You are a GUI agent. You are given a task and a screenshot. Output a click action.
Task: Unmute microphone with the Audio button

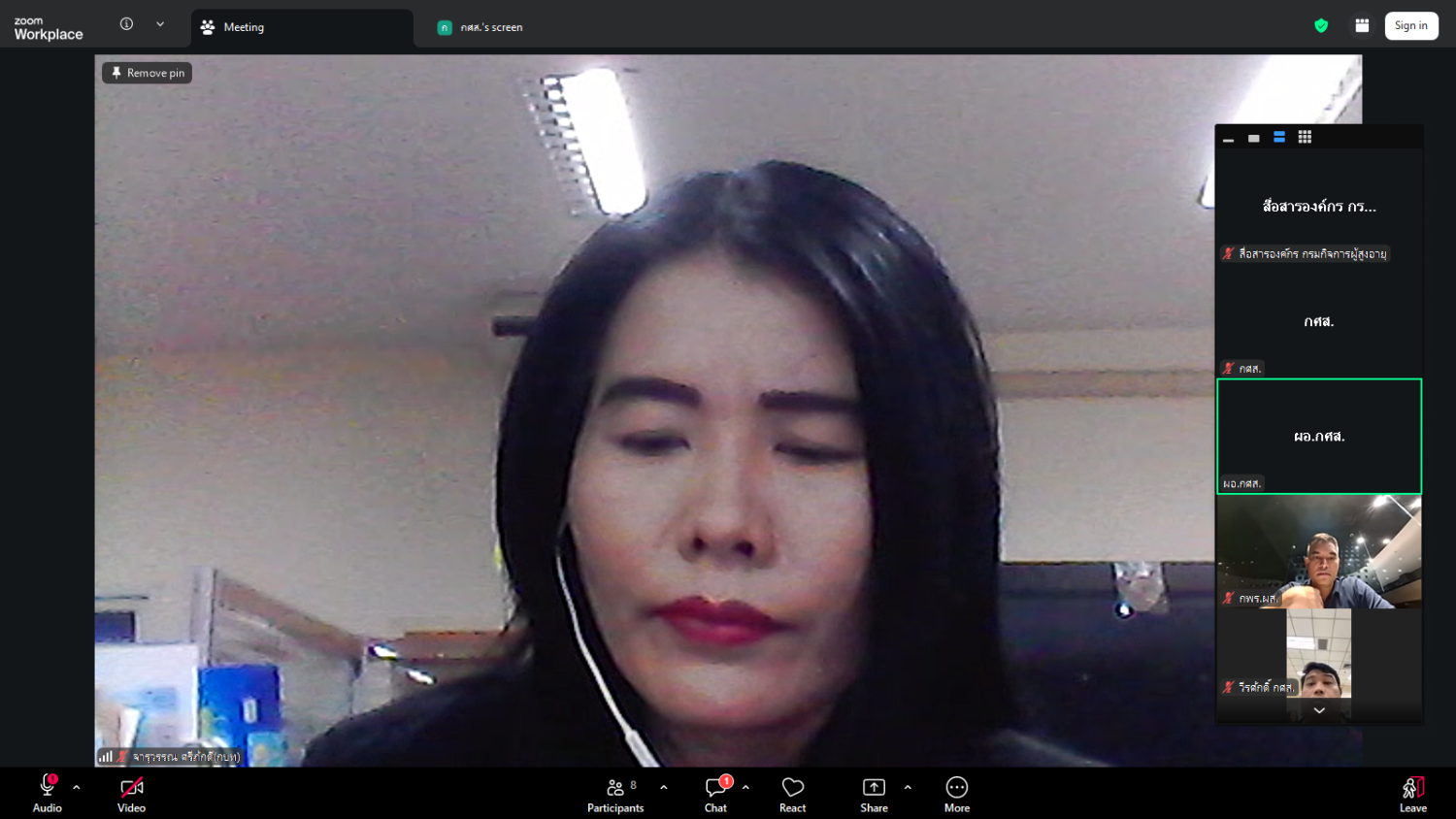pyautogui.click(x=47, y=792)
